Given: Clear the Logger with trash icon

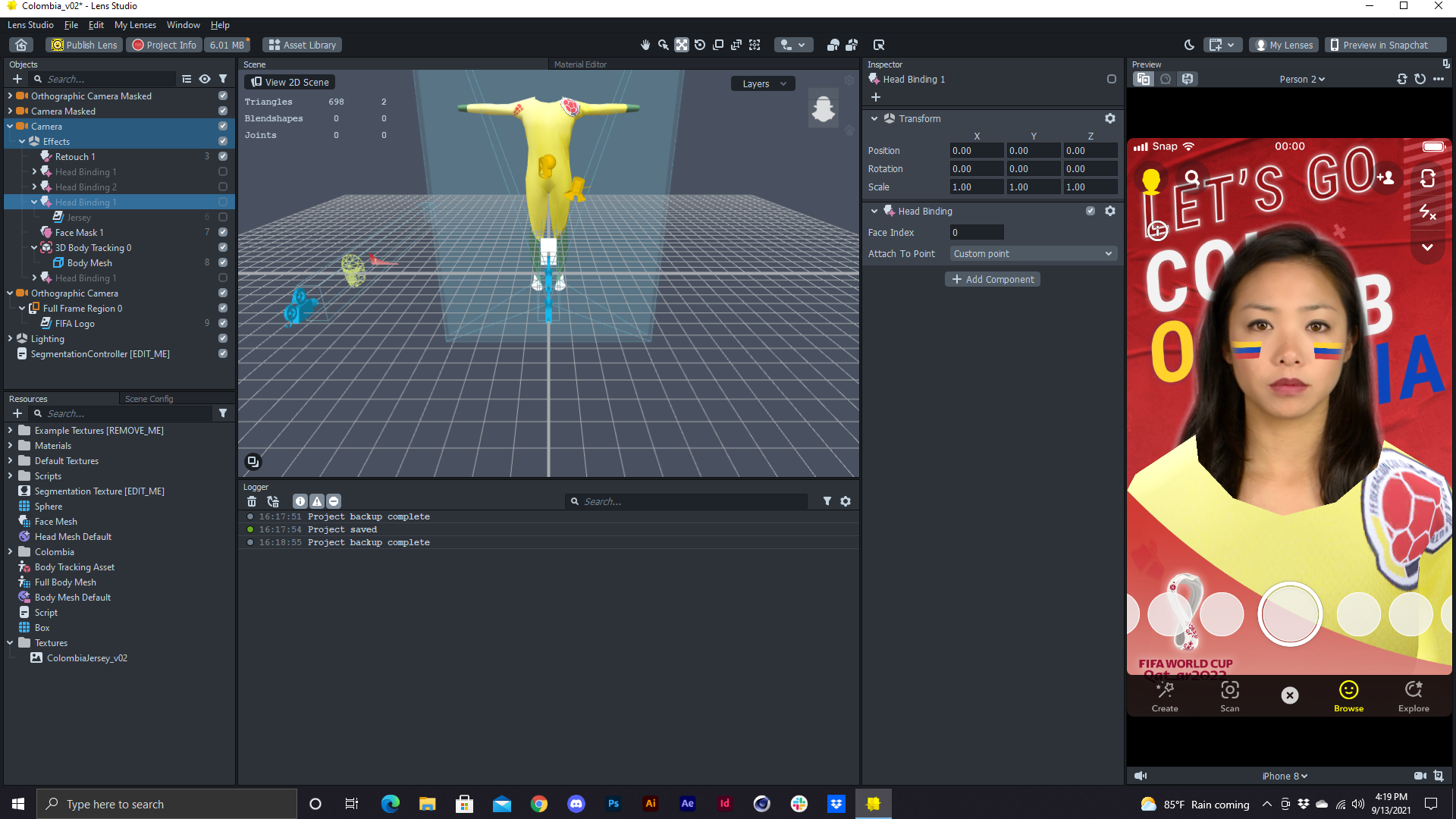Looking at the screenshot, I should [252, 501].
